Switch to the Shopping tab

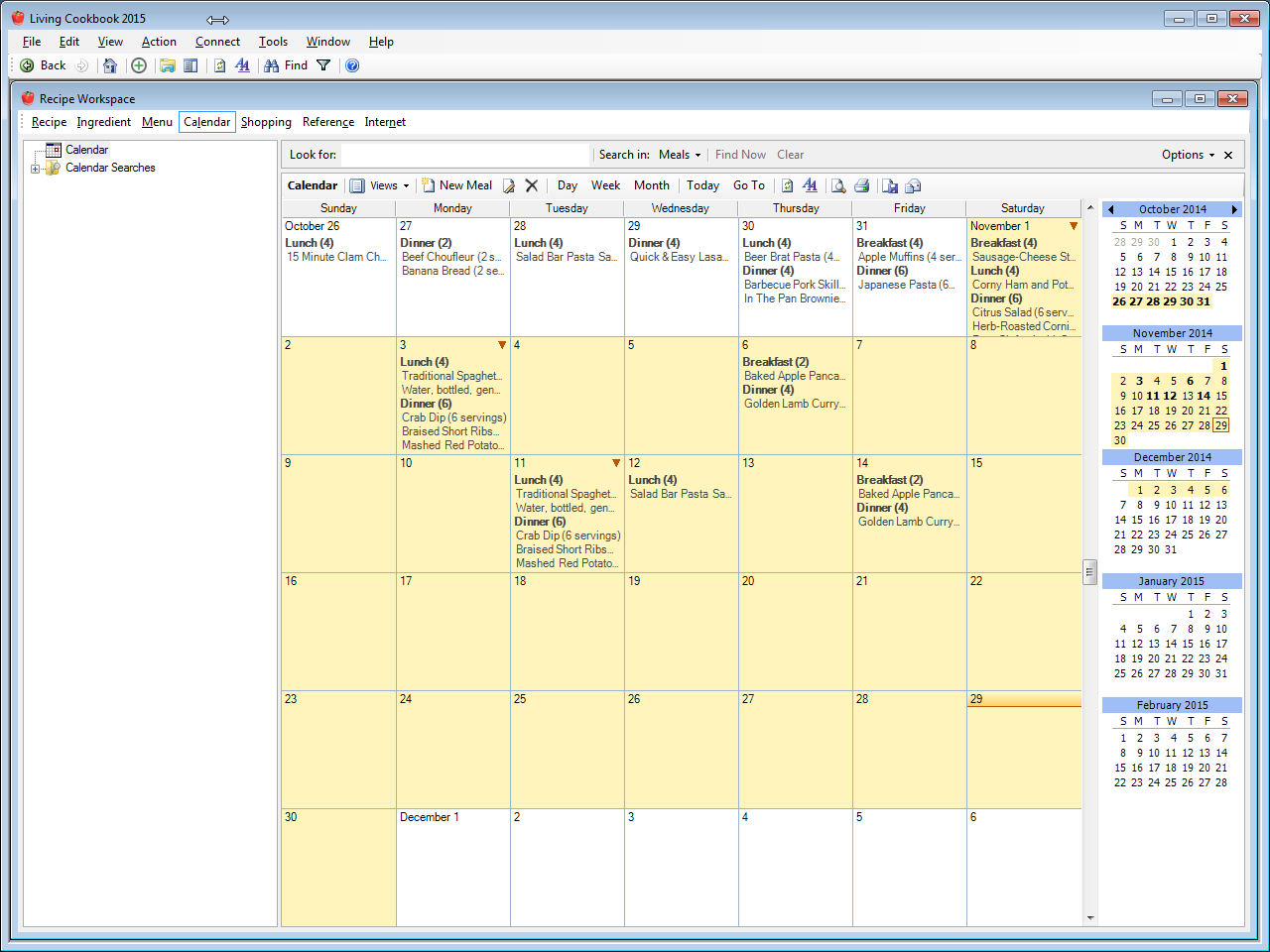tap(266, 122)
